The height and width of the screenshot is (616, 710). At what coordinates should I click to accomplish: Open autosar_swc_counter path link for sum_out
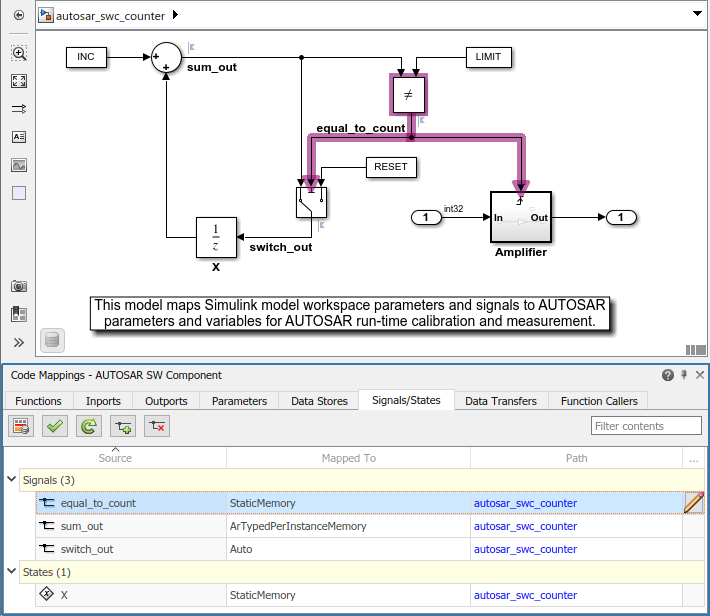pos(525,526)
